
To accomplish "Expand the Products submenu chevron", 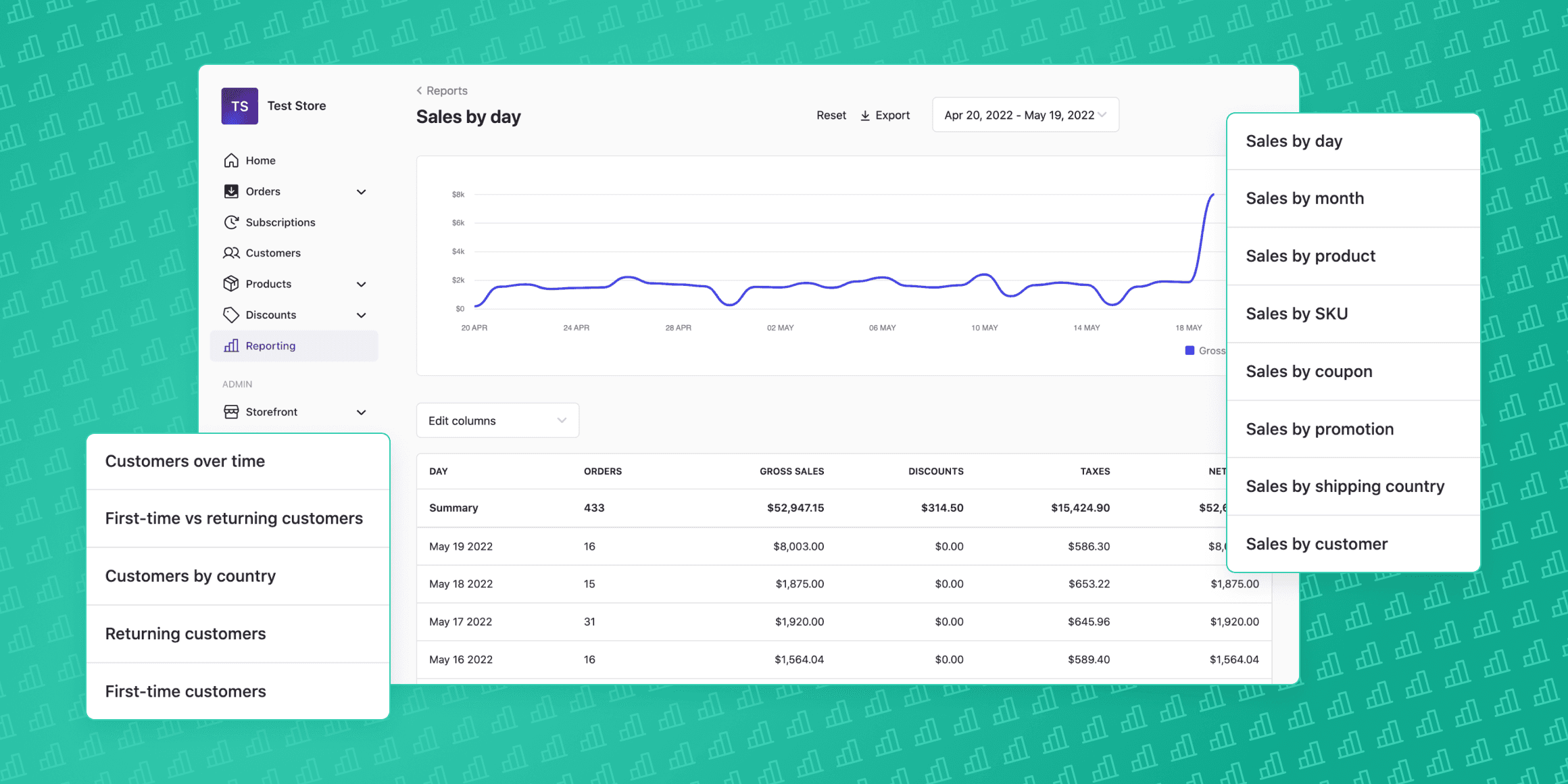I will 362,285.
